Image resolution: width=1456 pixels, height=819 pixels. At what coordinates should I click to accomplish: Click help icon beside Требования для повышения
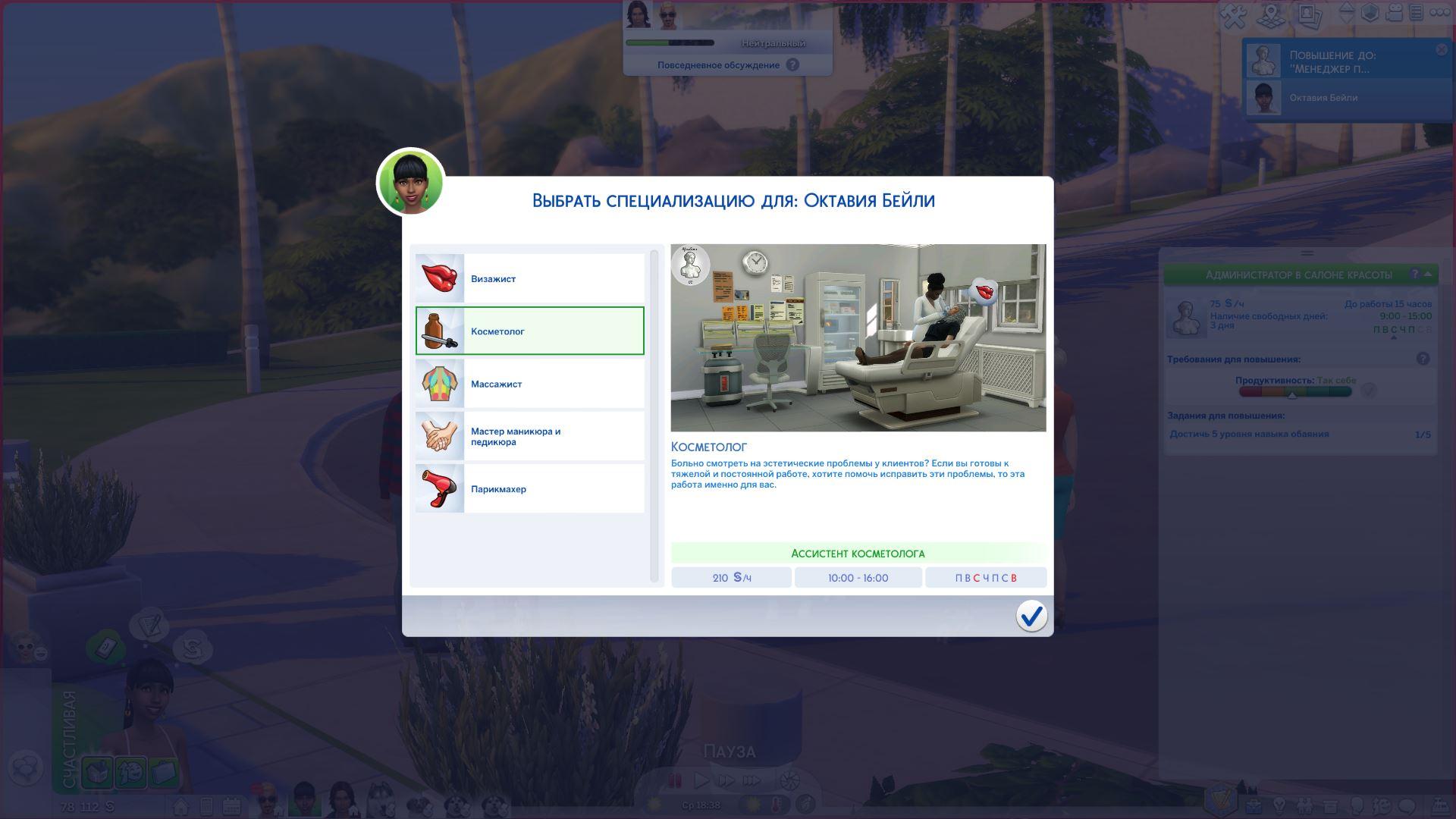[1423, 359]
